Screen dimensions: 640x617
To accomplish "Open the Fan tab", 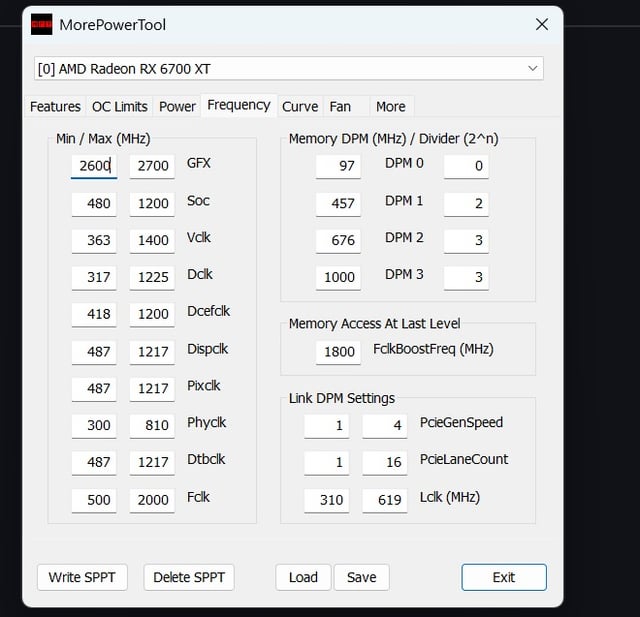I will click(x=340, y=107).
